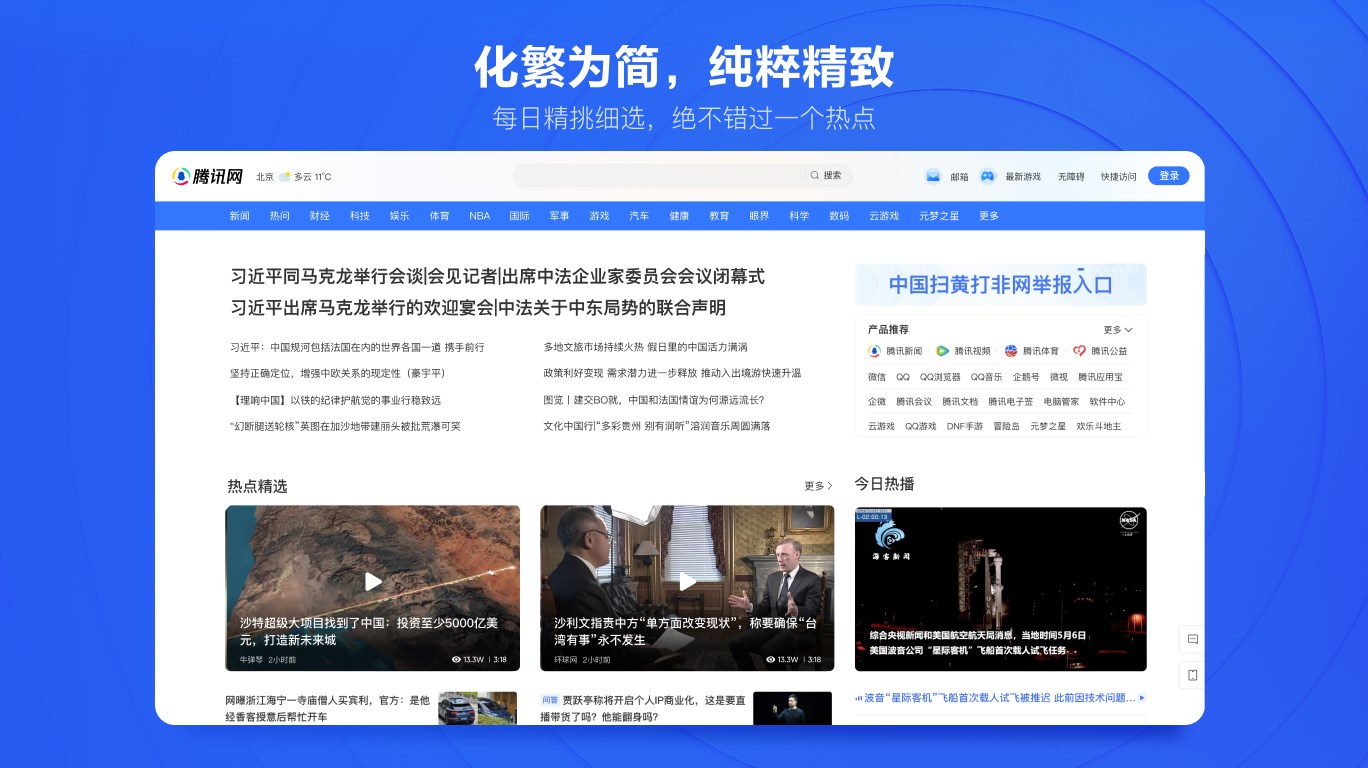Image resolution: width=1368 pixels, height=768 pixels.
Task: Click the 腾讯体育 product icon
Action: pos(1011,351)
